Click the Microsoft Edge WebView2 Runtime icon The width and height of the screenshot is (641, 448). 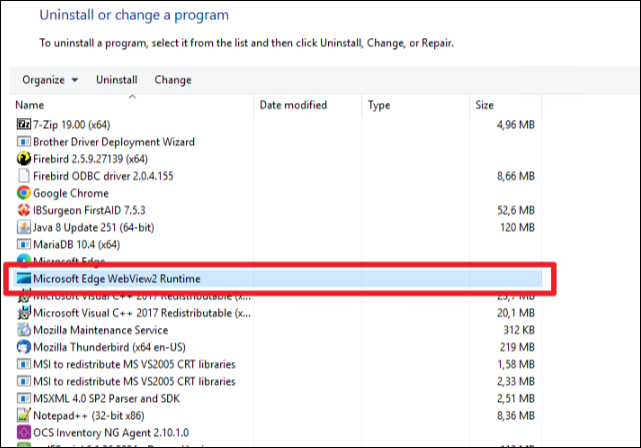click(x=24, y=279)
